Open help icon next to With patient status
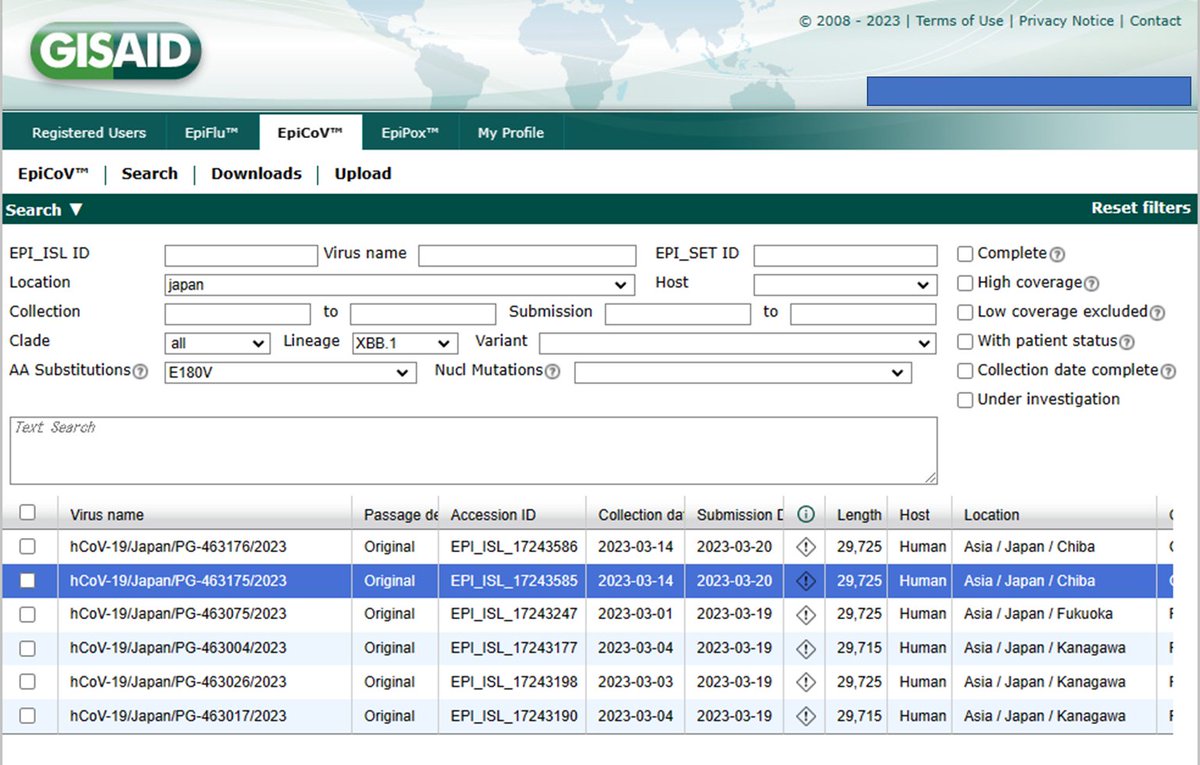 [x=1126, y=342]
